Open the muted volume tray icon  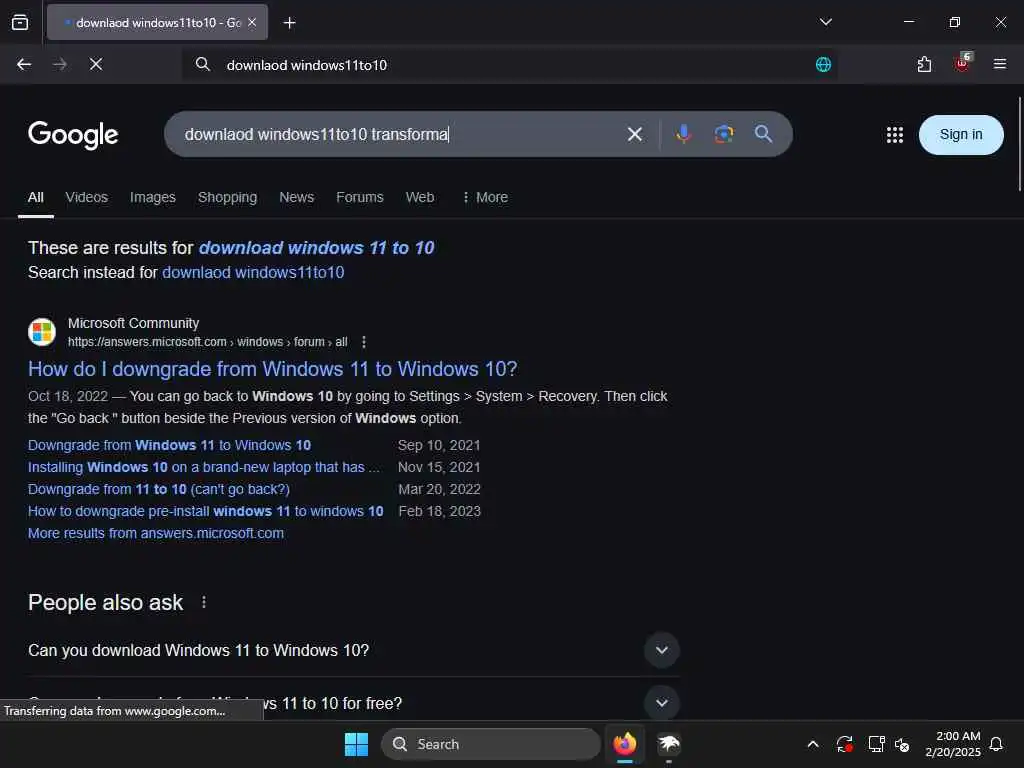point(903,744)
